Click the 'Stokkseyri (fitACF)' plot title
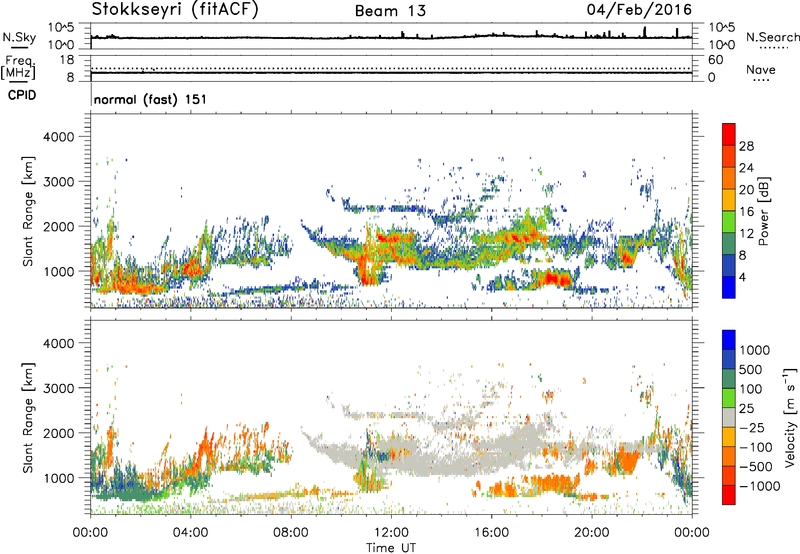The width and height of the screenshot is (800, 554). [x=175, y=10]
